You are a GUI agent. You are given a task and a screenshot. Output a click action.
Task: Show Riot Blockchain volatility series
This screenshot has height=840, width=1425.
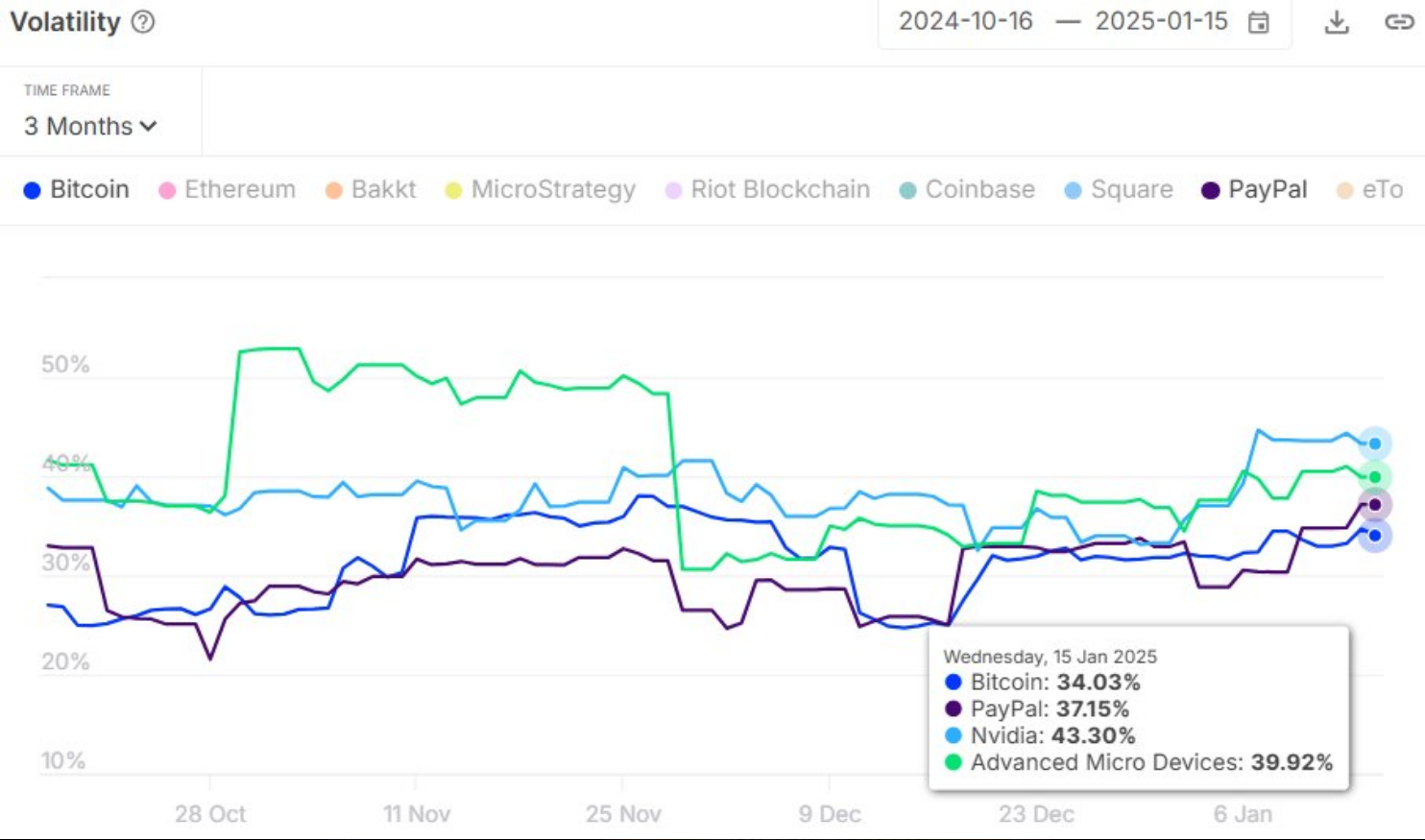(767, 190)
